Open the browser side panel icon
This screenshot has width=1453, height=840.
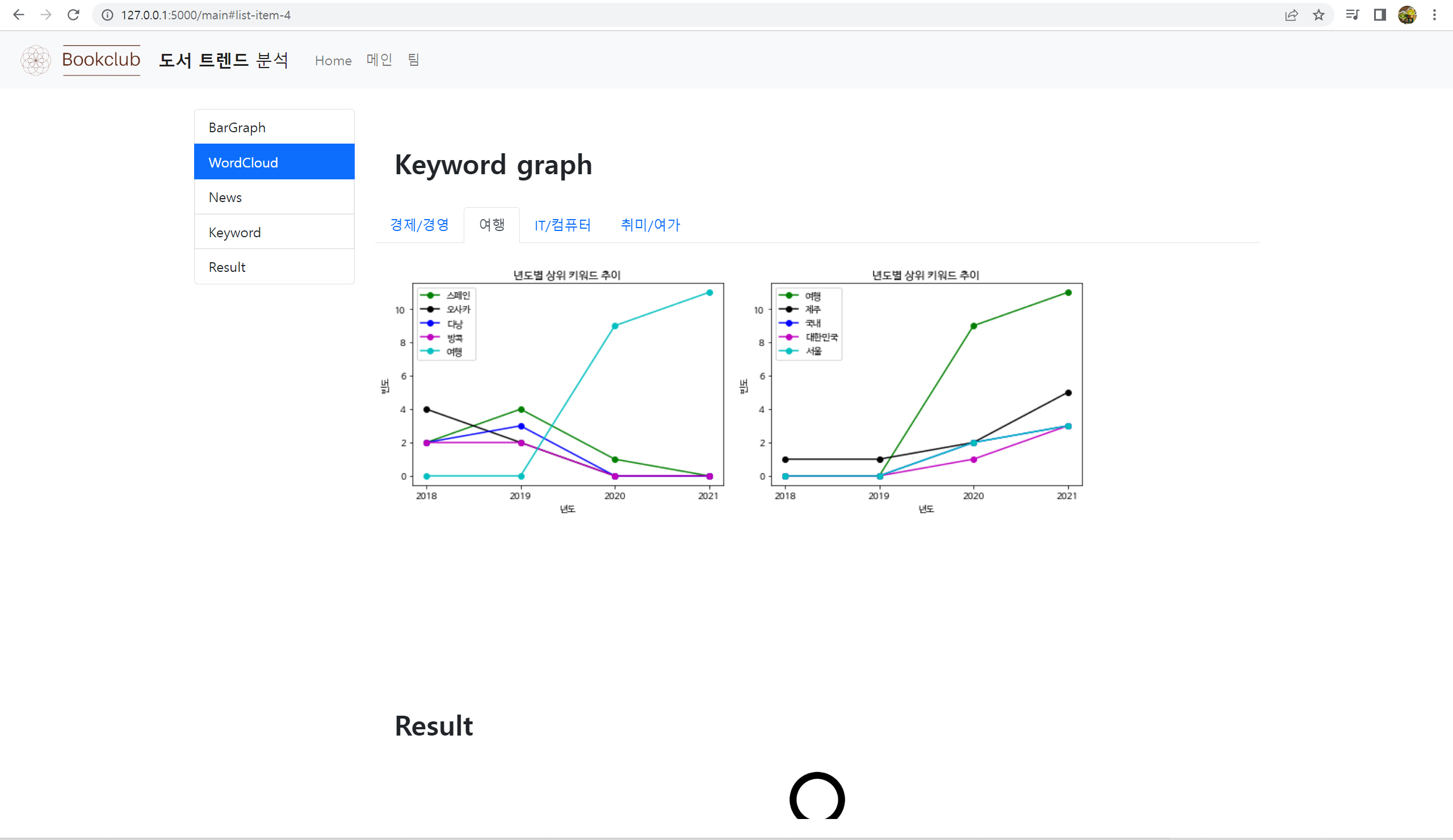1379,15
